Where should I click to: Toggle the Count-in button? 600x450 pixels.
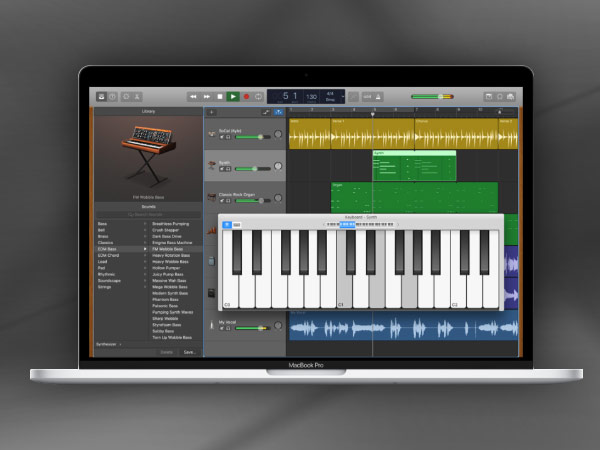(x=367, y=97)
